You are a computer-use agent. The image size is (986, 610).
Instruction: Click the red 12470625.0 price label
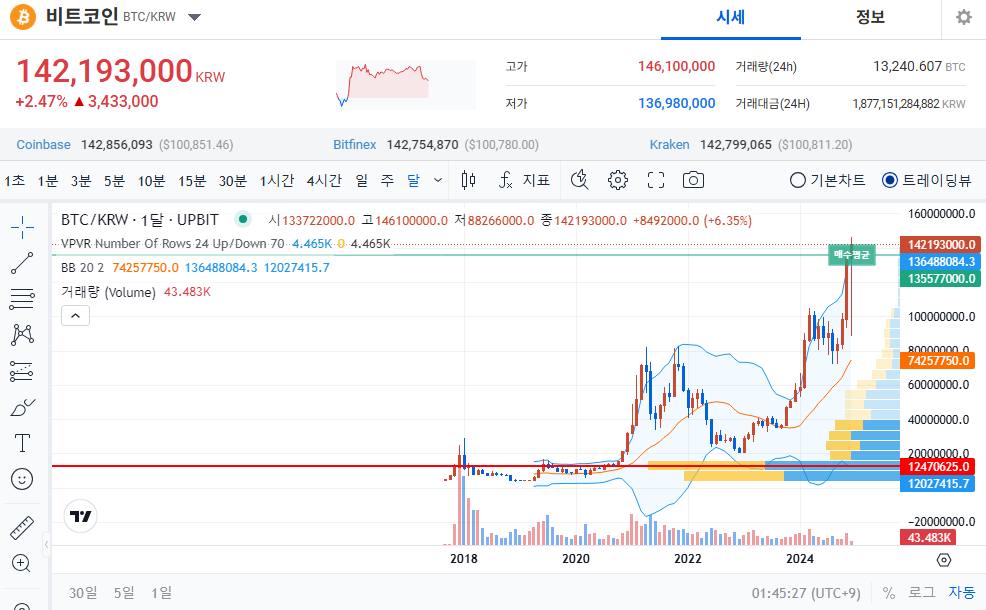[x=937, y=467]
